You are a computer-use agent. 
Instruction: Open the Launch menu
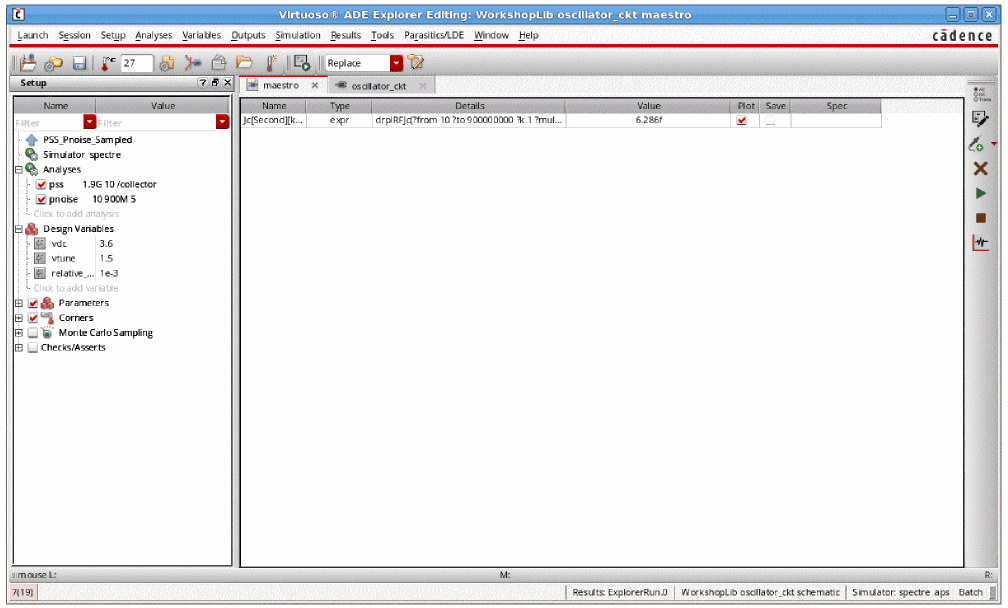33,35
